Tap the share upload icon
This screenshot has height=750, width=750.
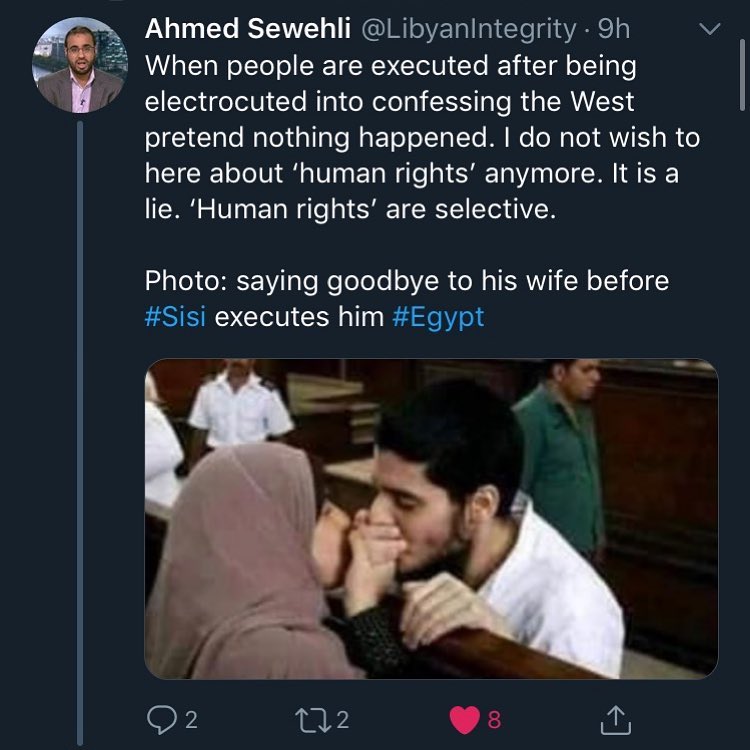click(x=616, y=720)
